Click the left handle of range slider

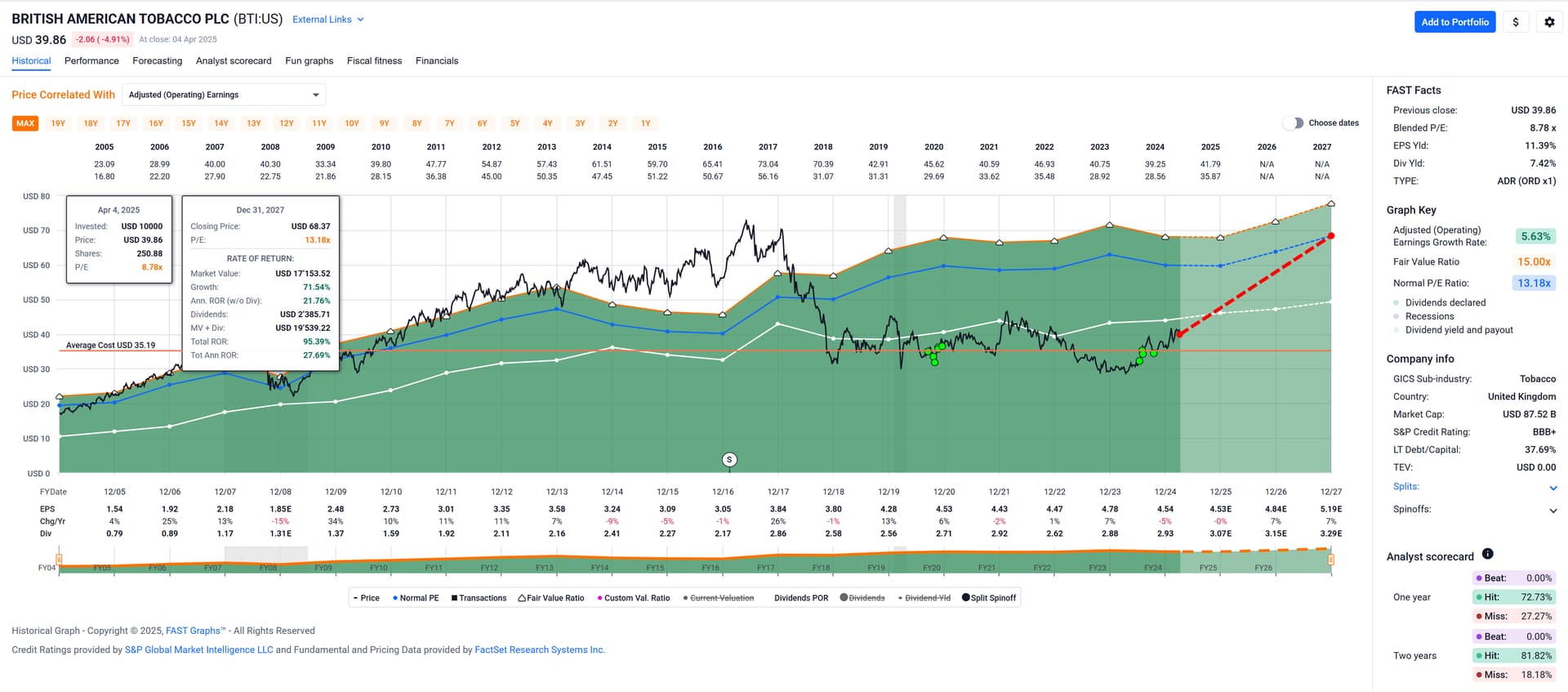point(59,560)
